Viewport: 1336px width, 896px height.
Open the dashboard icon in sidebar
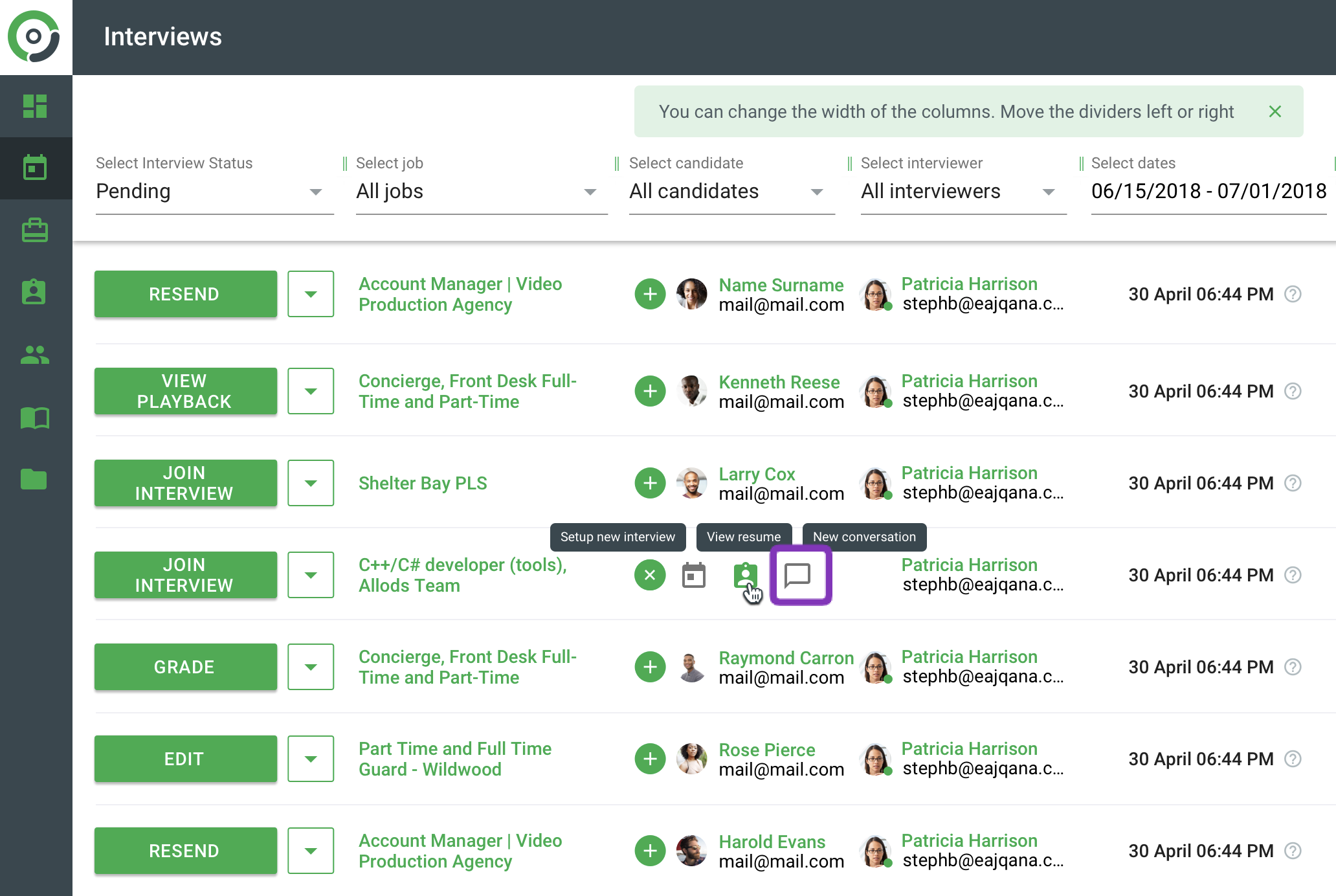pyautogui.click(x=35, y=106)
